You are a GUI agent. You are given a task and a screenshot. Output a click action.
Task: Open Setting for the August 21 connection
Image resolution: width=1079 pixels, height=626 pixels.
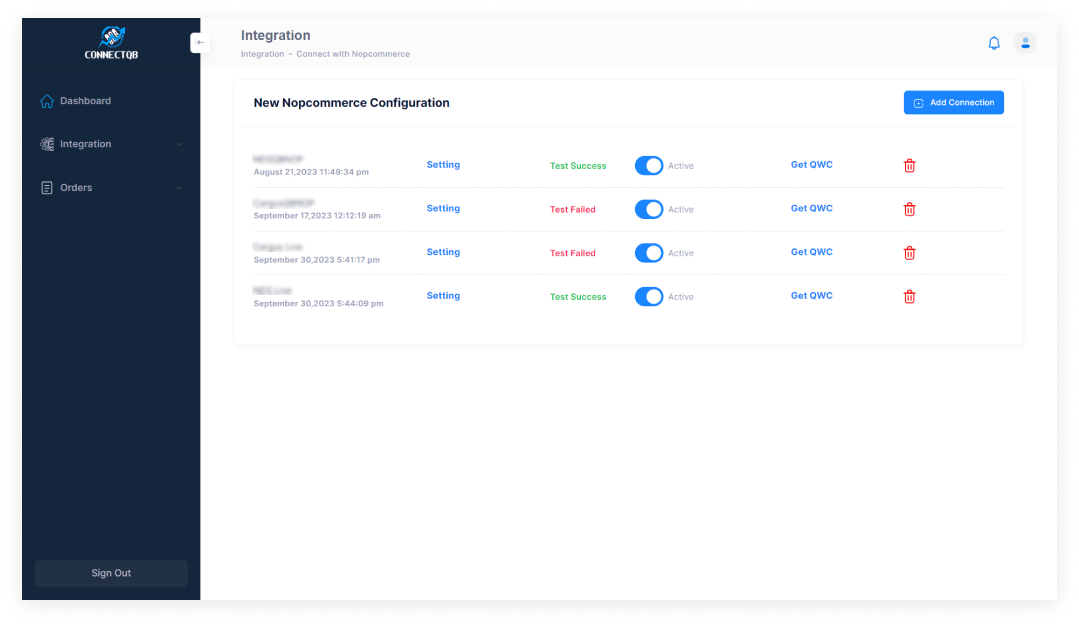tap(443, 165)
